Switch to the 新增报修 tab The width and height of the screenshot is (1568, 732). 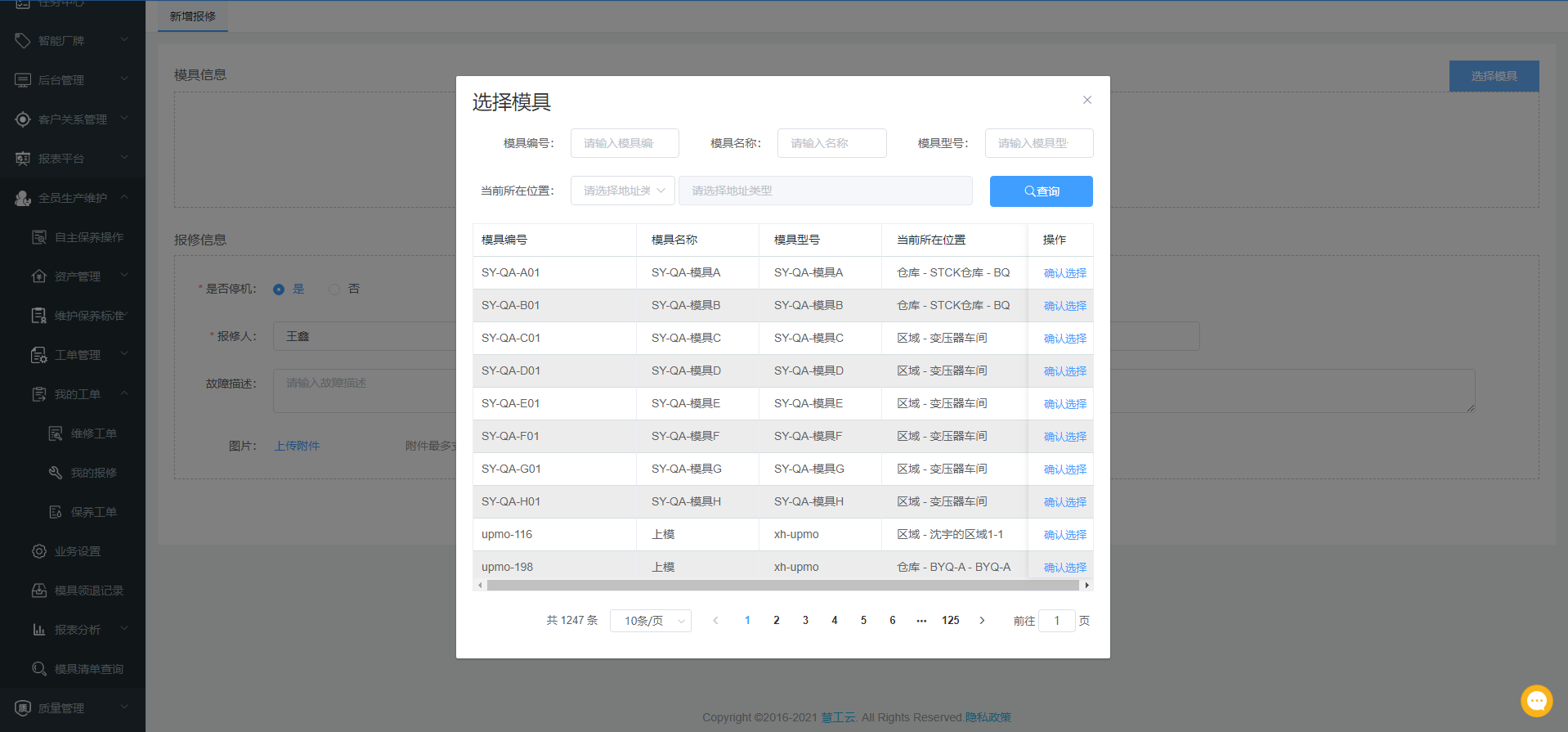pos(193,16)
